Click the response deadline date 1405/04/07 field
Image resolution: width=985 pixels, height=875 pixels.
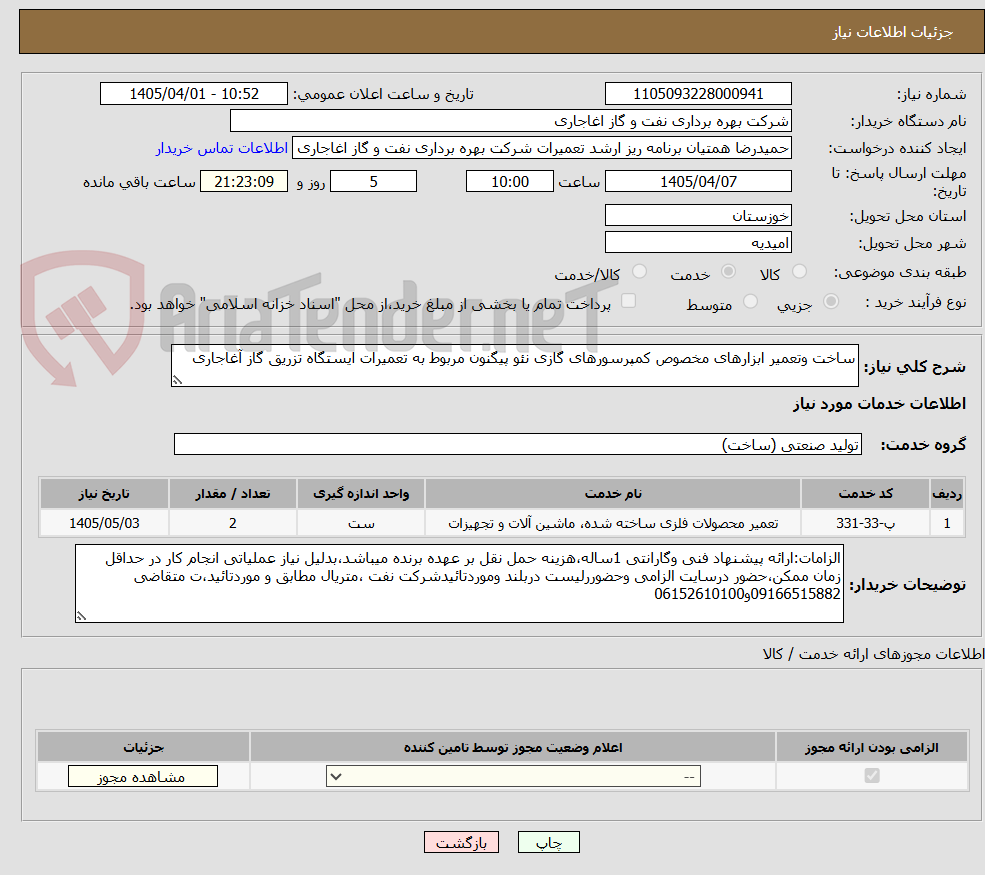[x=698, y=182]
